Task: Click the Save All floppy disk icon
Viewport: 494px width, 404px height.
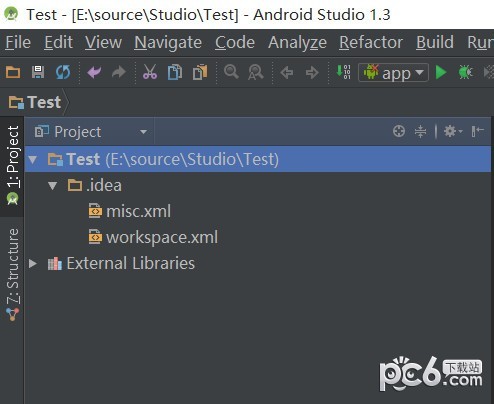Action: (38, 72)
